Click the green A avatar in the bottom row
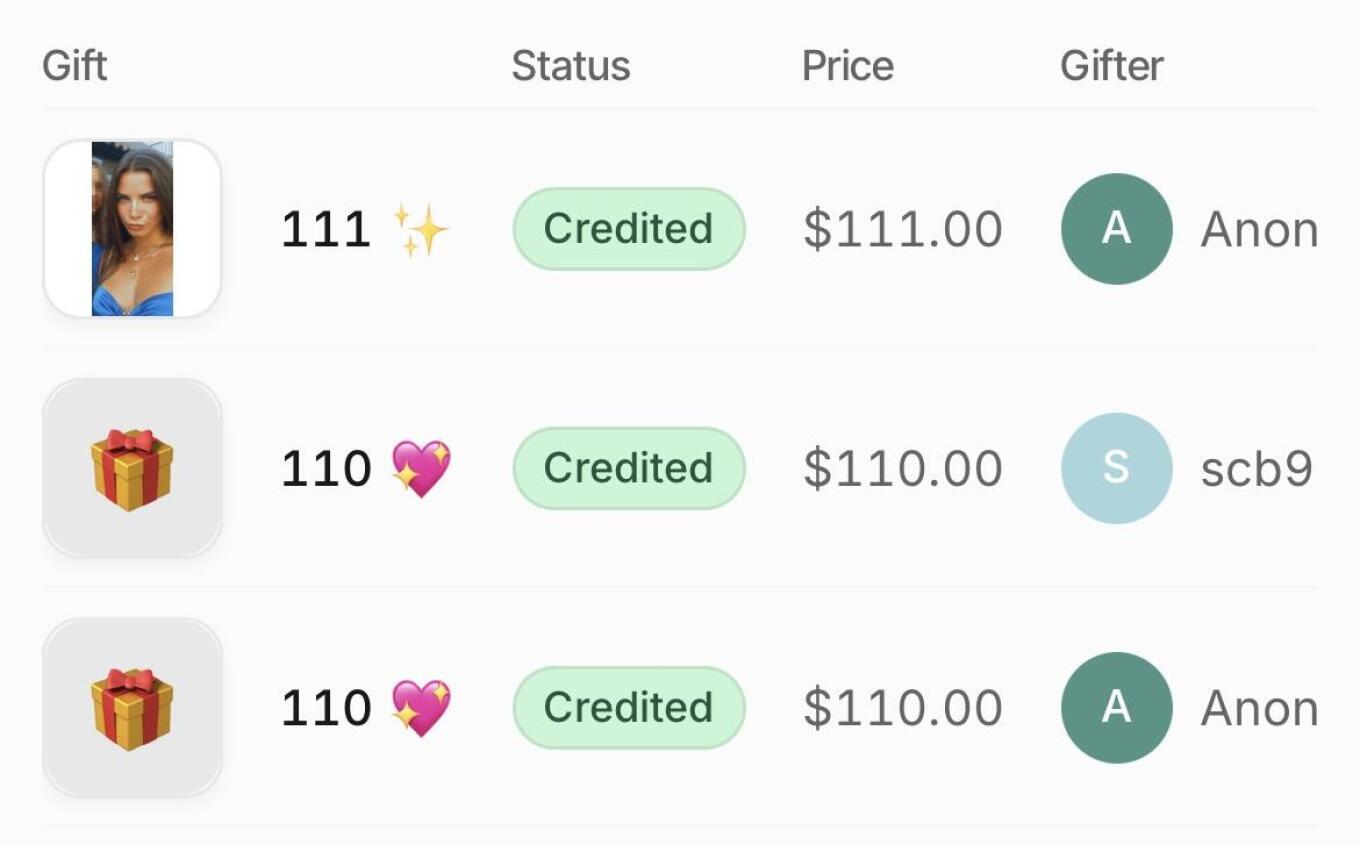 click(x=1116, y=707)
